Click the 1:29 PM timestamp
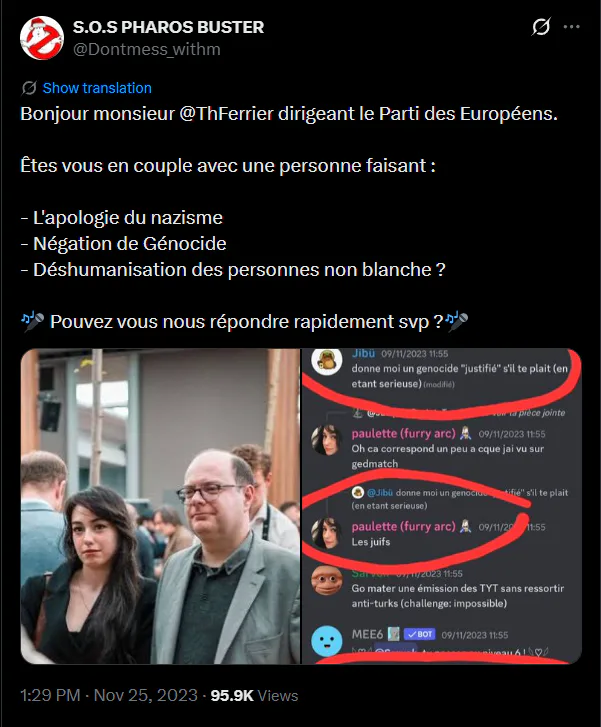601x727 pixels. click(50, 695)
